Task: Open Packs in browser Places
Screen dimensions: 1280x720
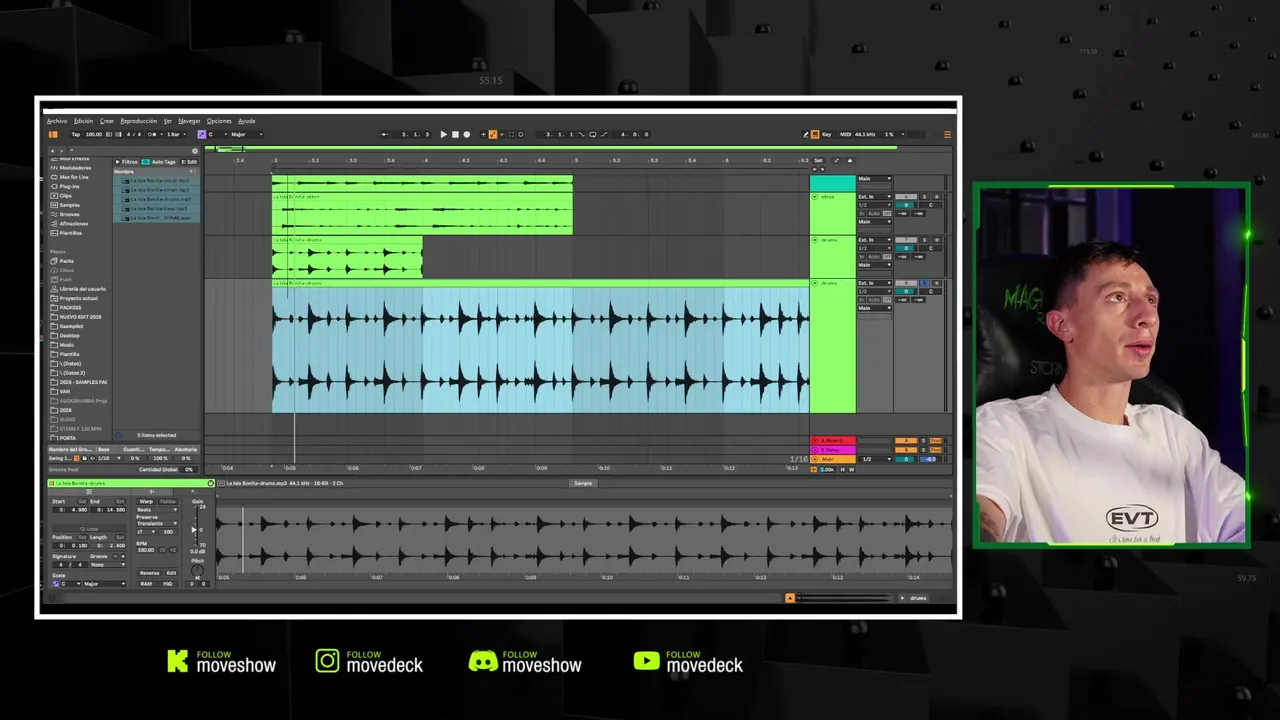Action: point(66,261)
